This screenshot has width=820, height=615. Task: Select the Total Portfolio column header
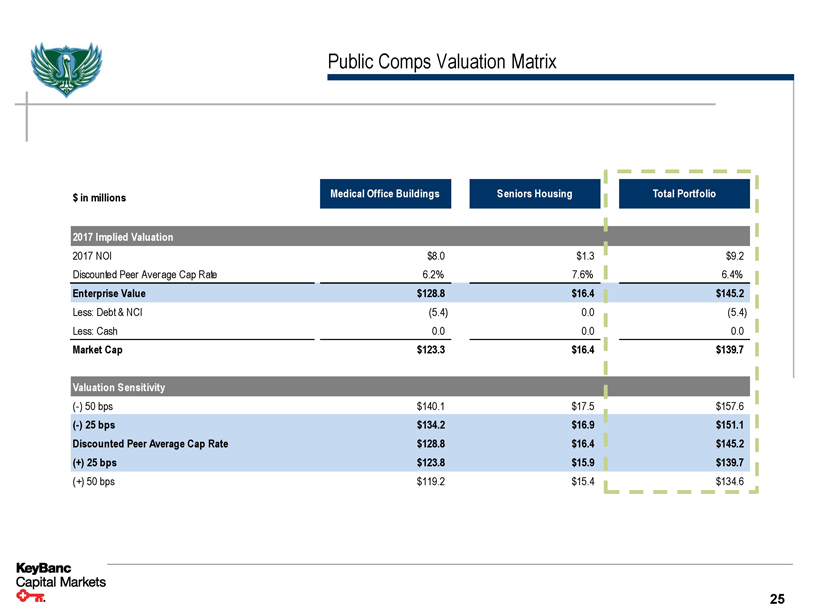pyautogui.click(x=683, y=193)
